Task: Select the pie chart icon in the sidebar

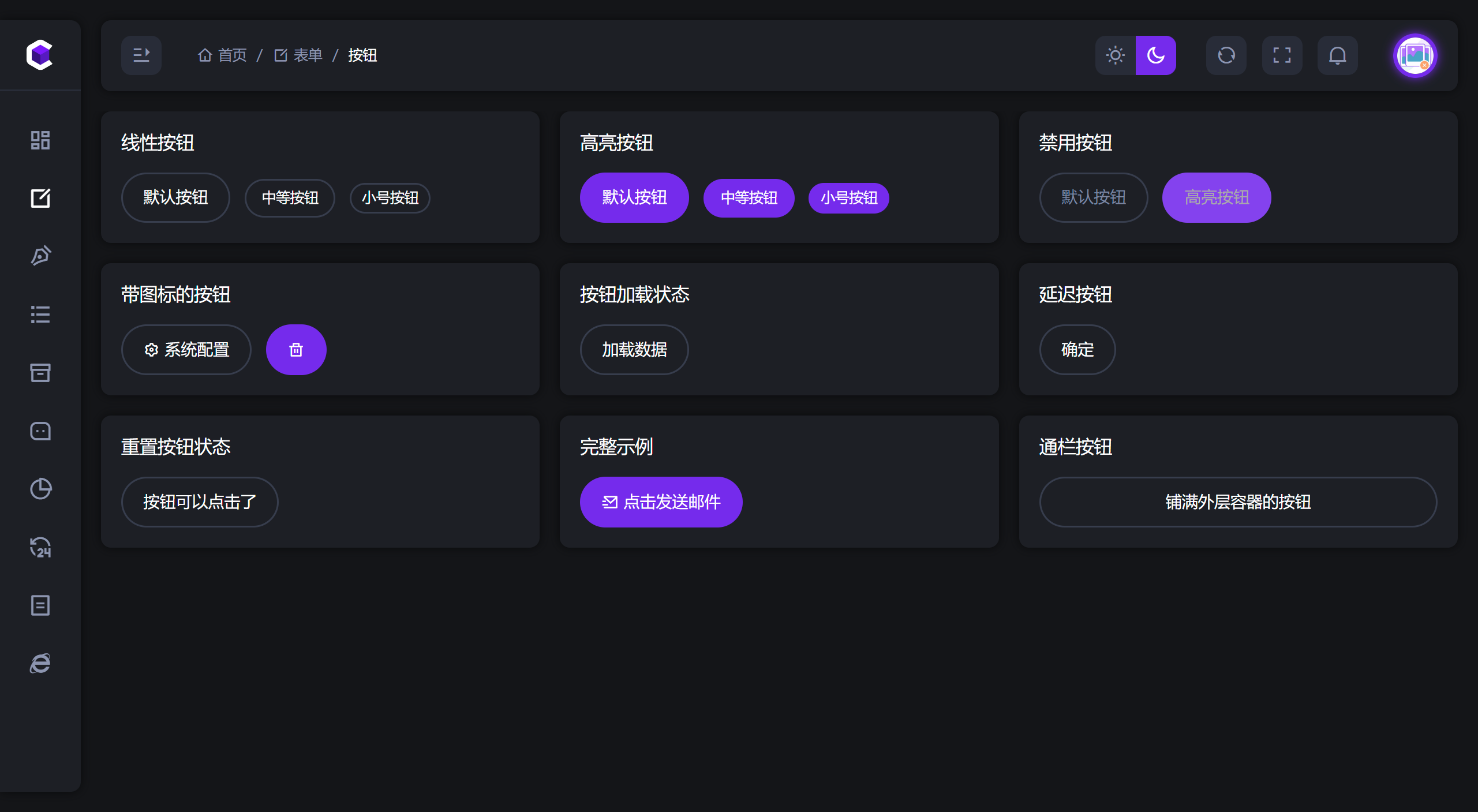Action: [40, 489]
